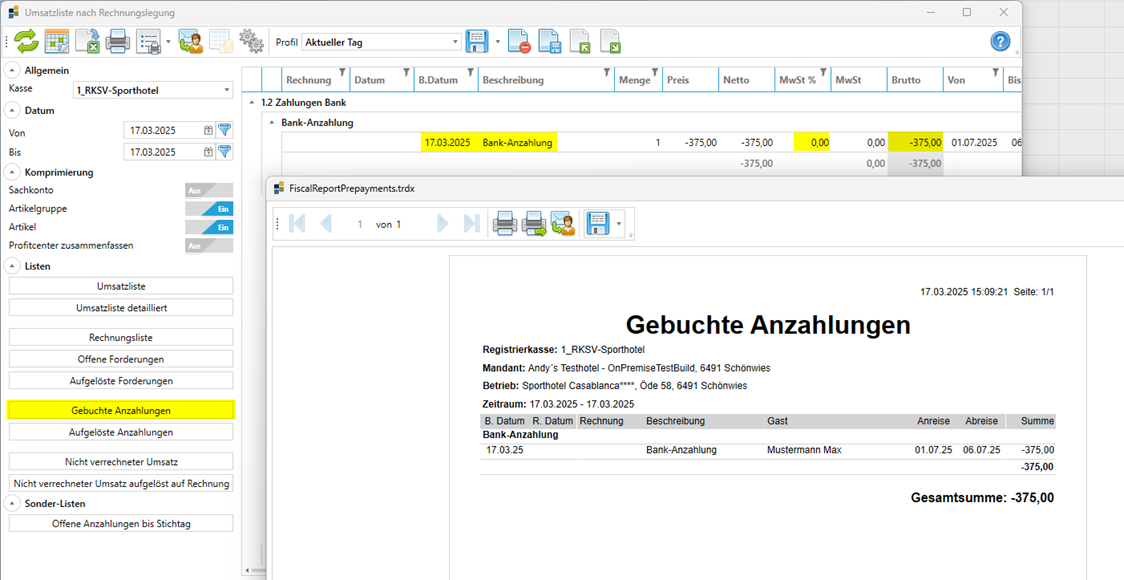Print the sales list from the toolbar
The image size is (1124, 580).
(x=117, y=42)
